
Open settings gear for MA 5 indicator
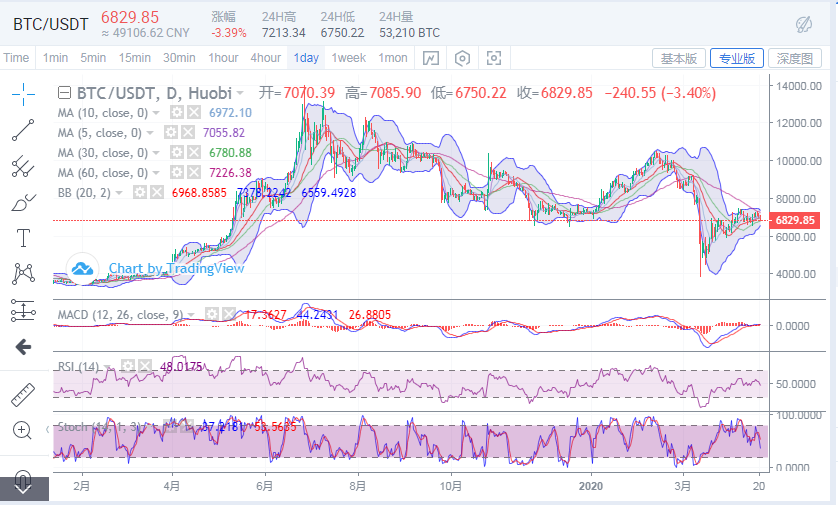click(170, 133)
